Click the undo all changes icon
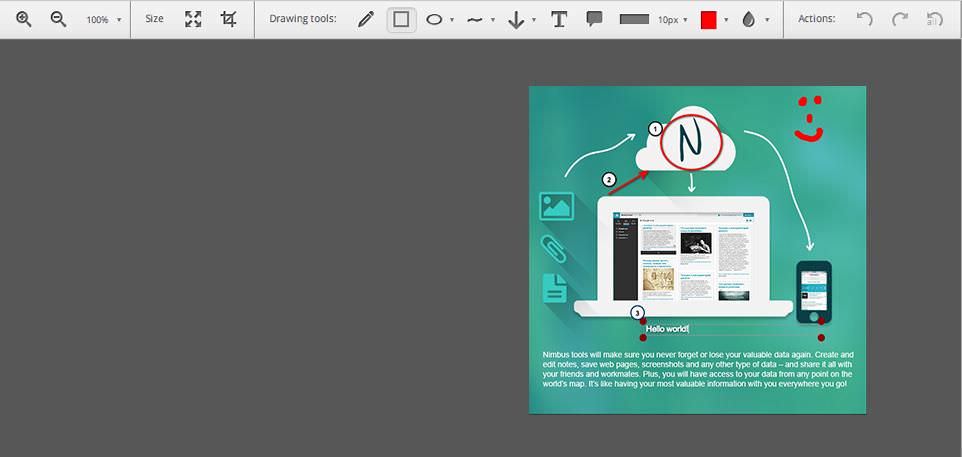Viewport: 962px width, 457px height. coord(934,19)
